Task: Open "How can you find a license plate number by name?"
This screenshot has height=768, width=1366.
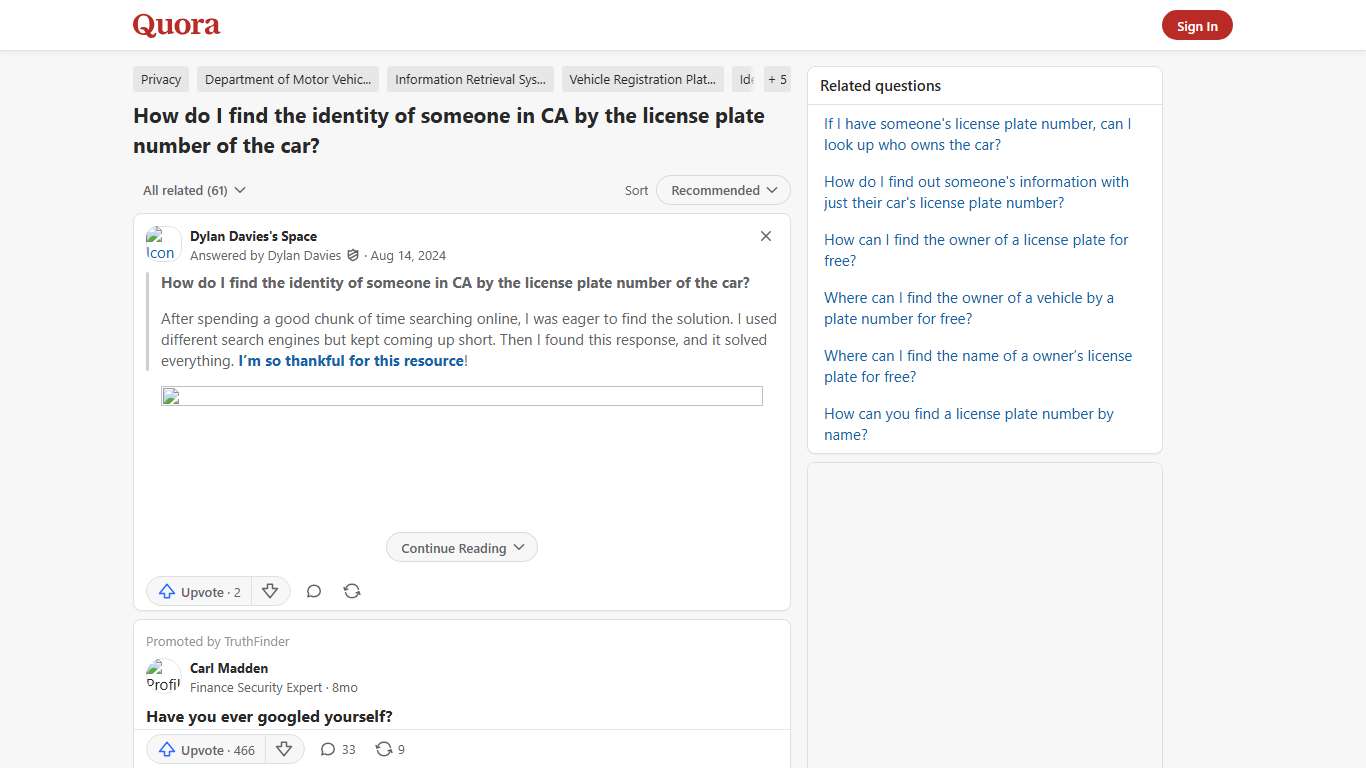Action: tap(968, 424)
